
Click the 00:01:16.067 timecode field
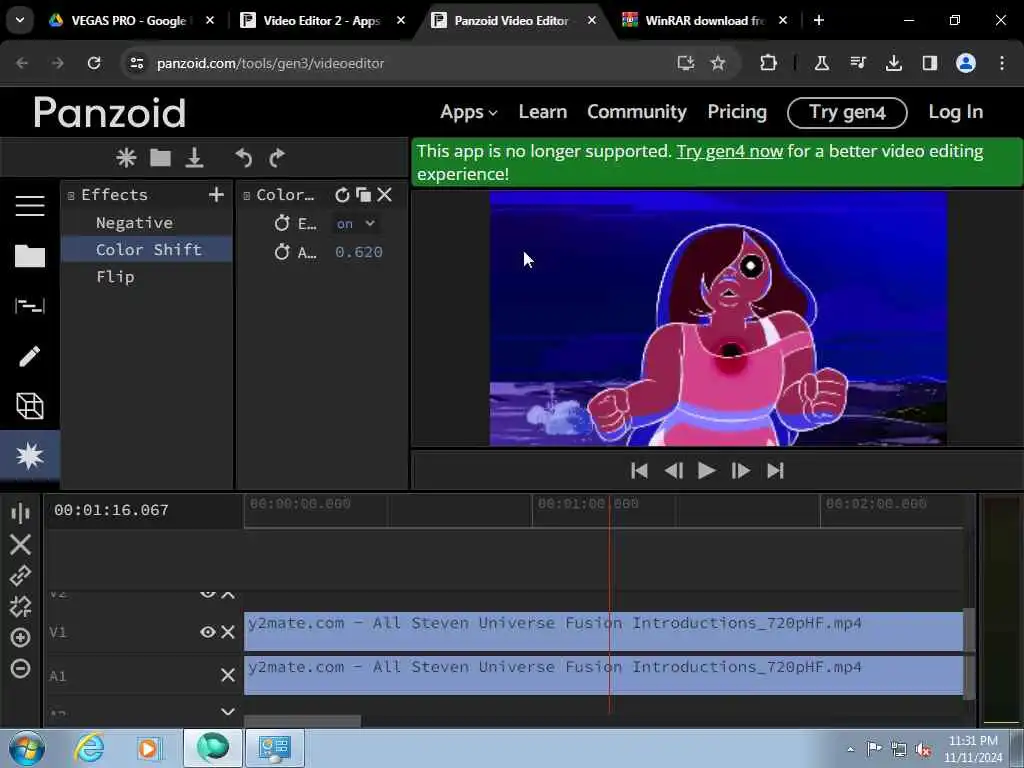[111, 510]
